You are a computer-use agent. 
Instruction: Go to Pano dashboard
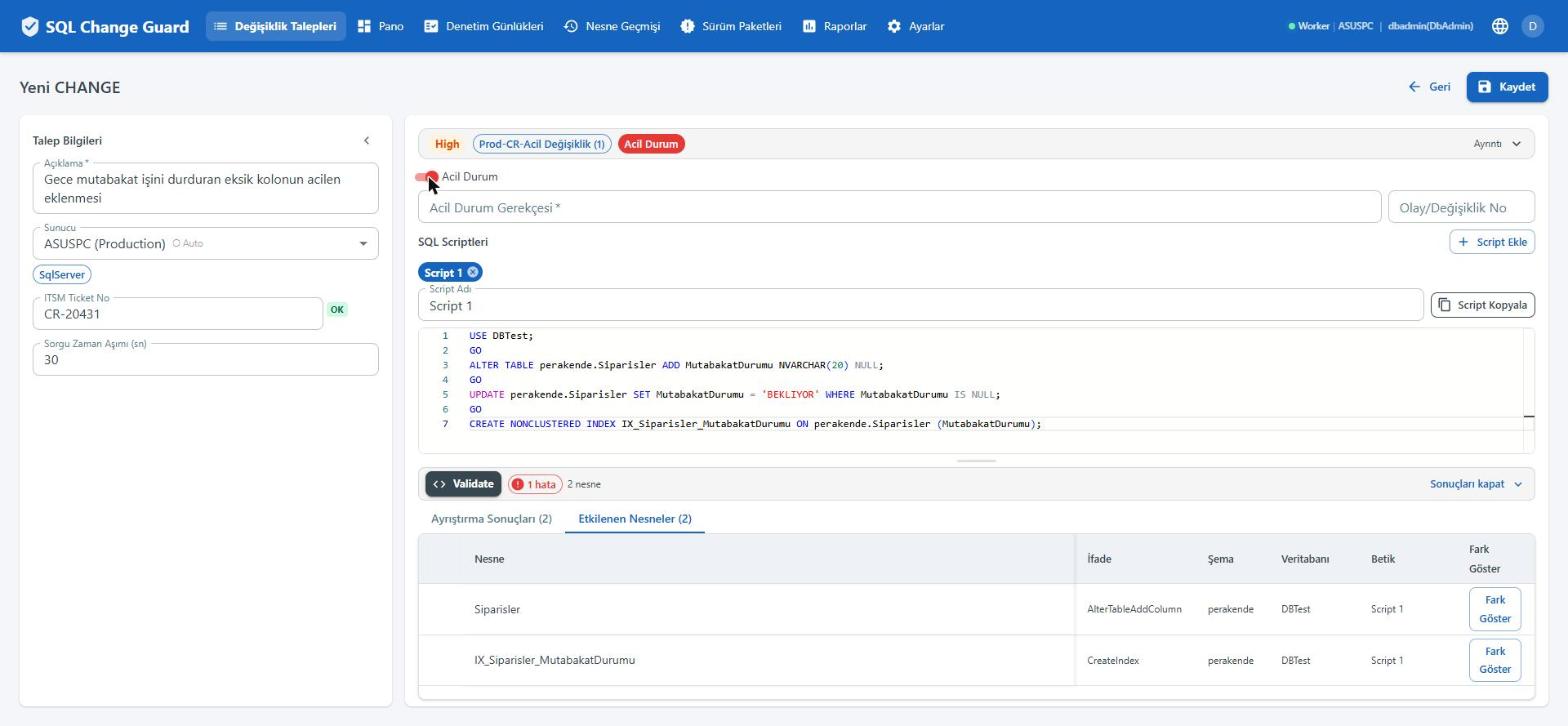click(381, 27)
